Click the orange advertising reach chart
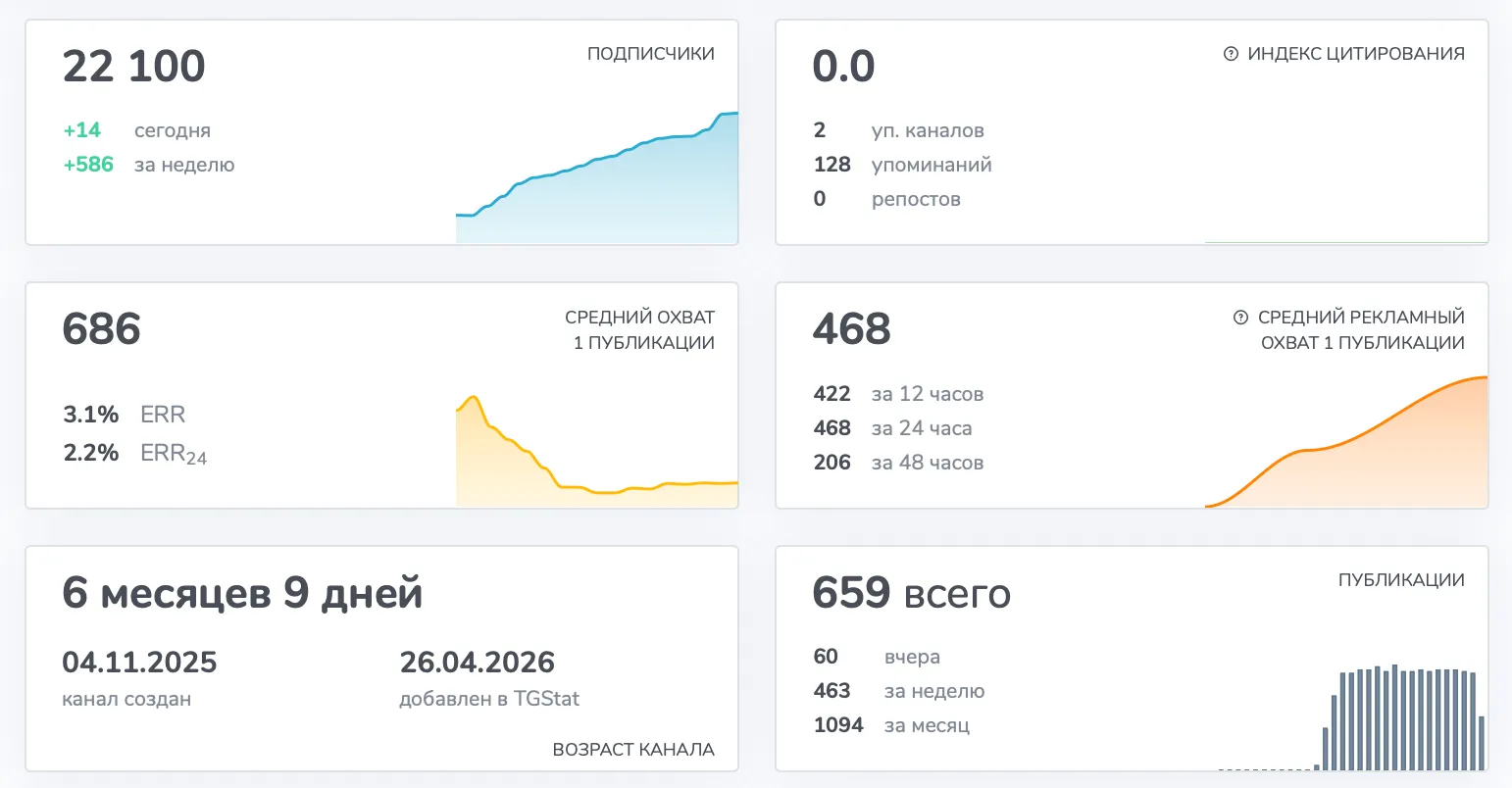 pyautogui.click(x=1346, y=442)
